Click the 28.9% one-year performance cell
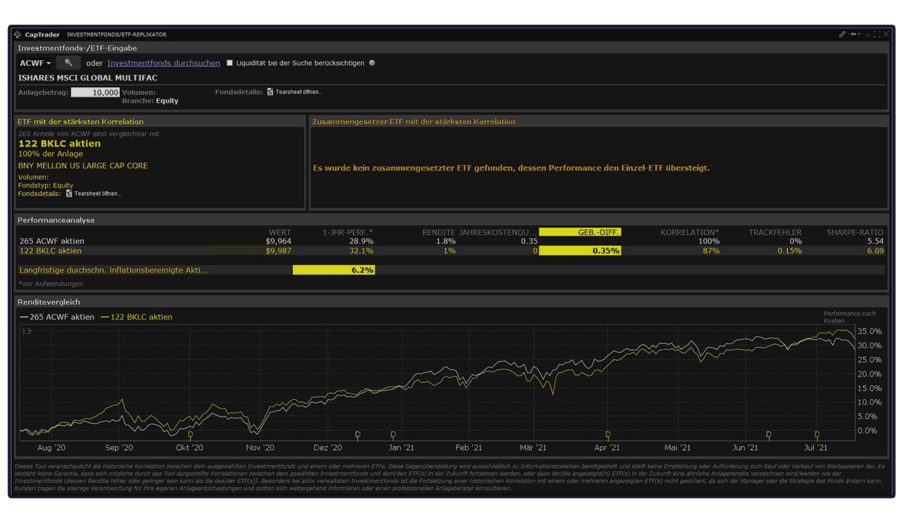 tap(361, 242)
